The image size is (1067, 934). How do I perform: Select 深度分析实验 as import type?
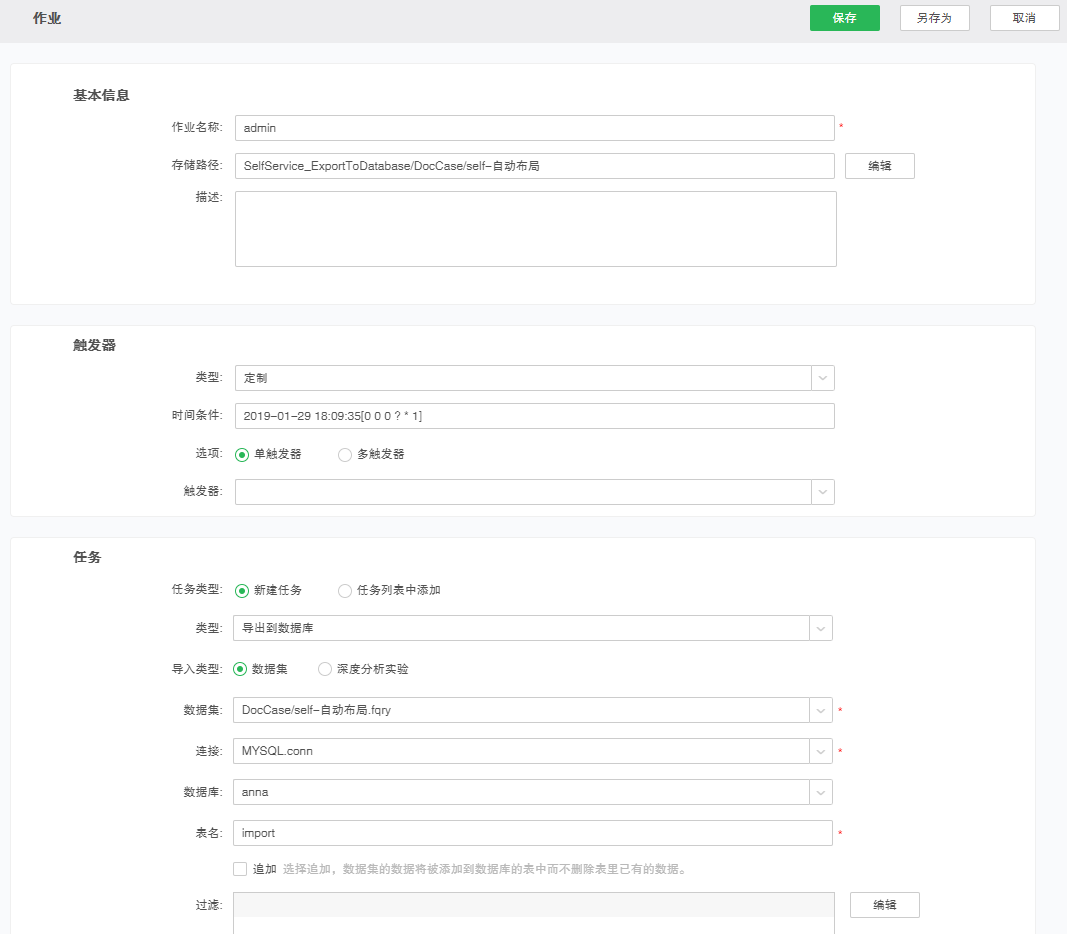pyautogui.click(x=324, y=668)
